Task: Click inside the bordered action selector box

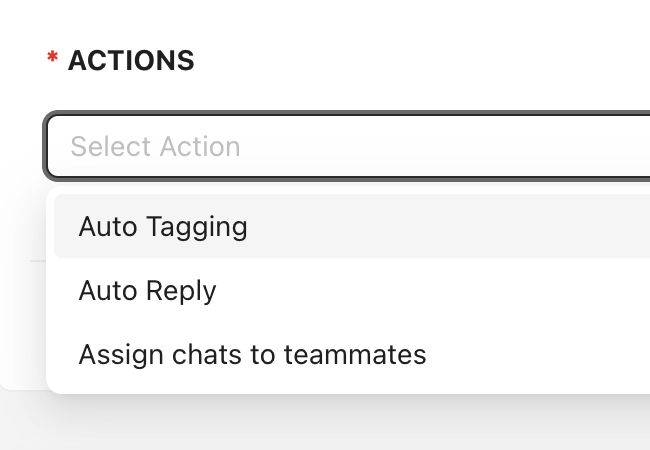Action: point(347,146)
